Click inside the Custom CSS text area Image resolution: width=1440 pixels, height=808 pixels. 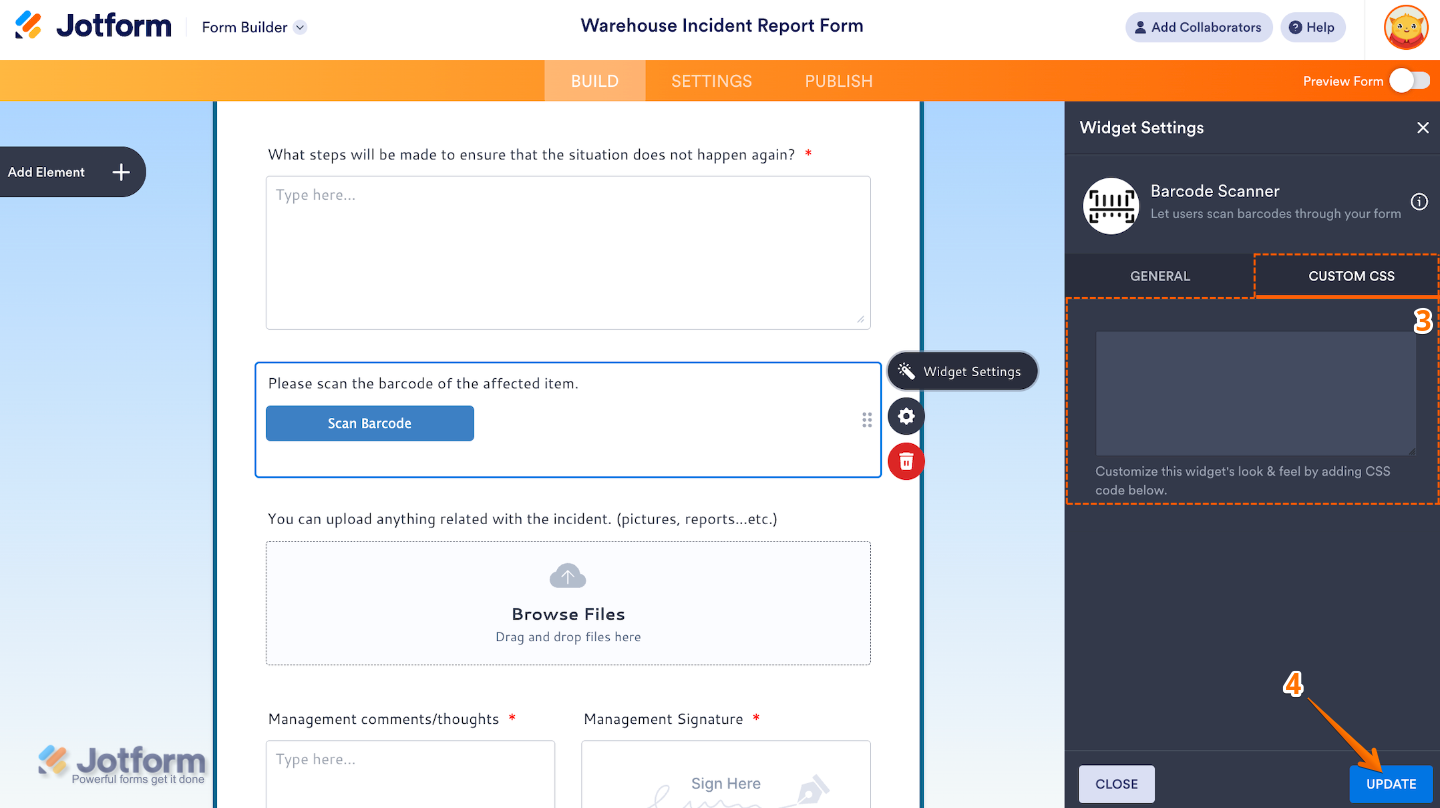point(1255,393)
